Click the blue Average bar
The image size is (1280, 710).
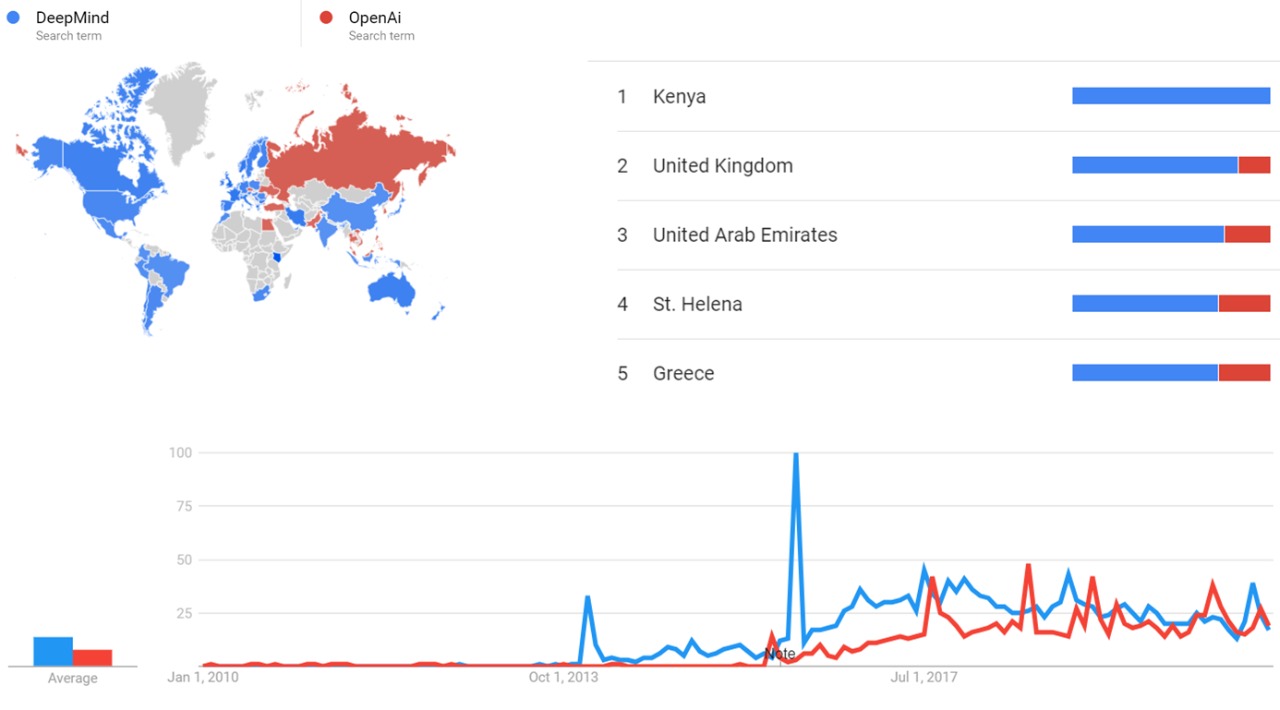[53, 651]
